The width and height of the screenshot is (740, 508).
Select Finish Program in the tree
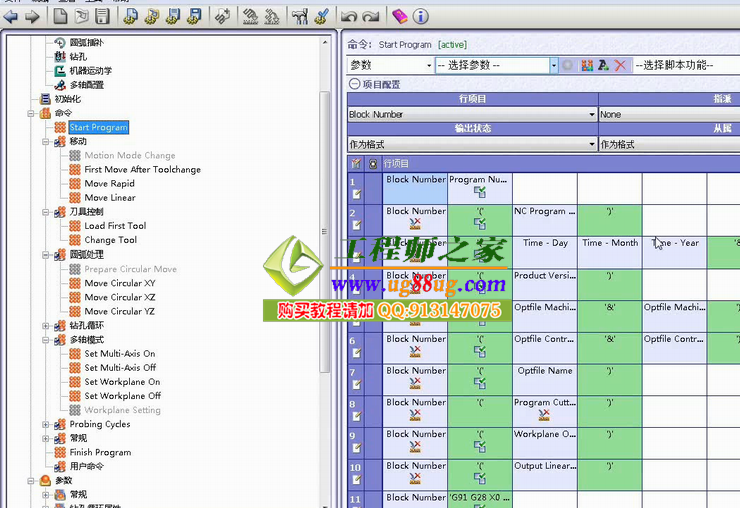pos(100,452)
